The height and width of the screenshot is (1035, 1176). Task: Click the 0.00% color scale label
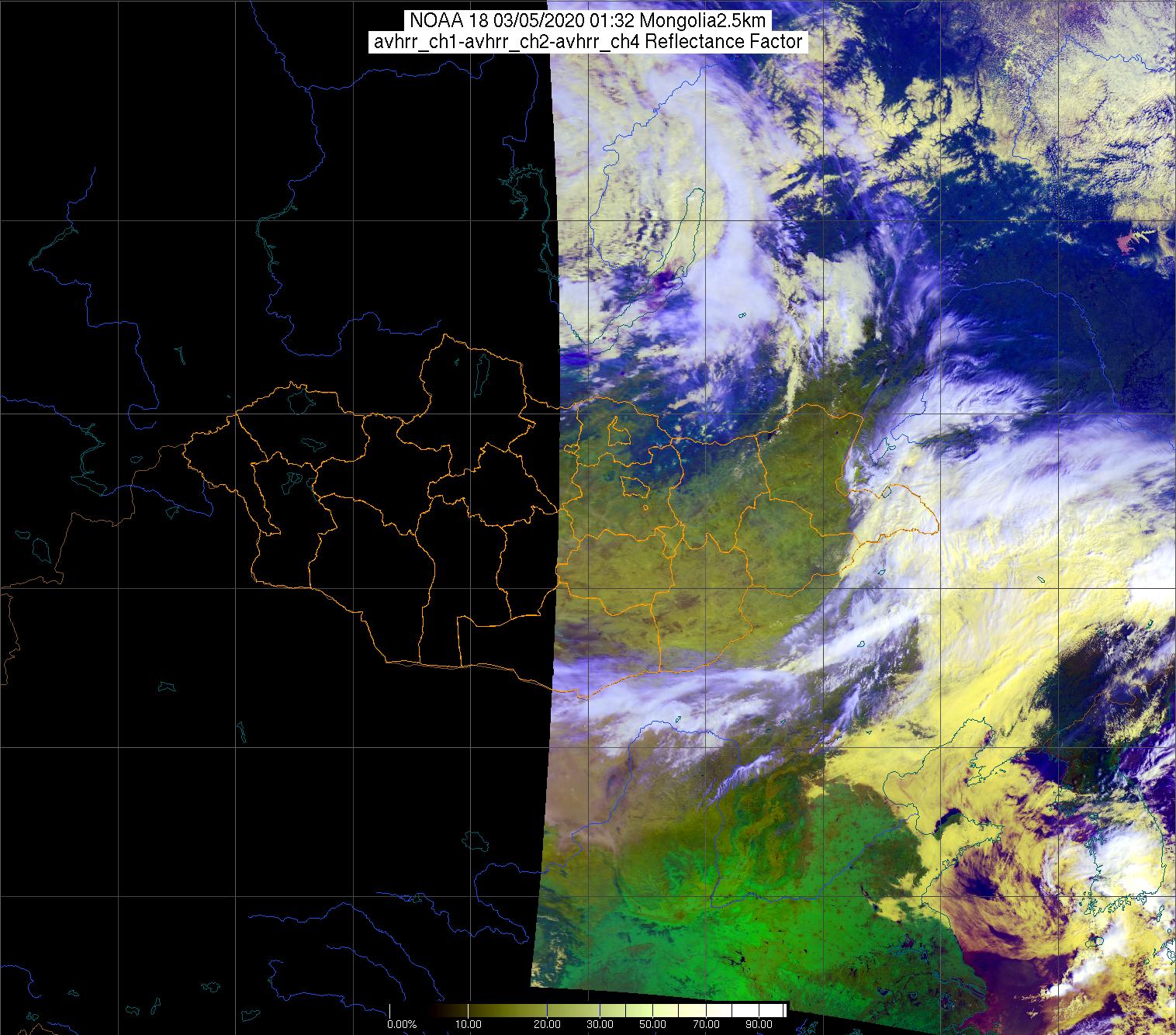point(402,1026)
